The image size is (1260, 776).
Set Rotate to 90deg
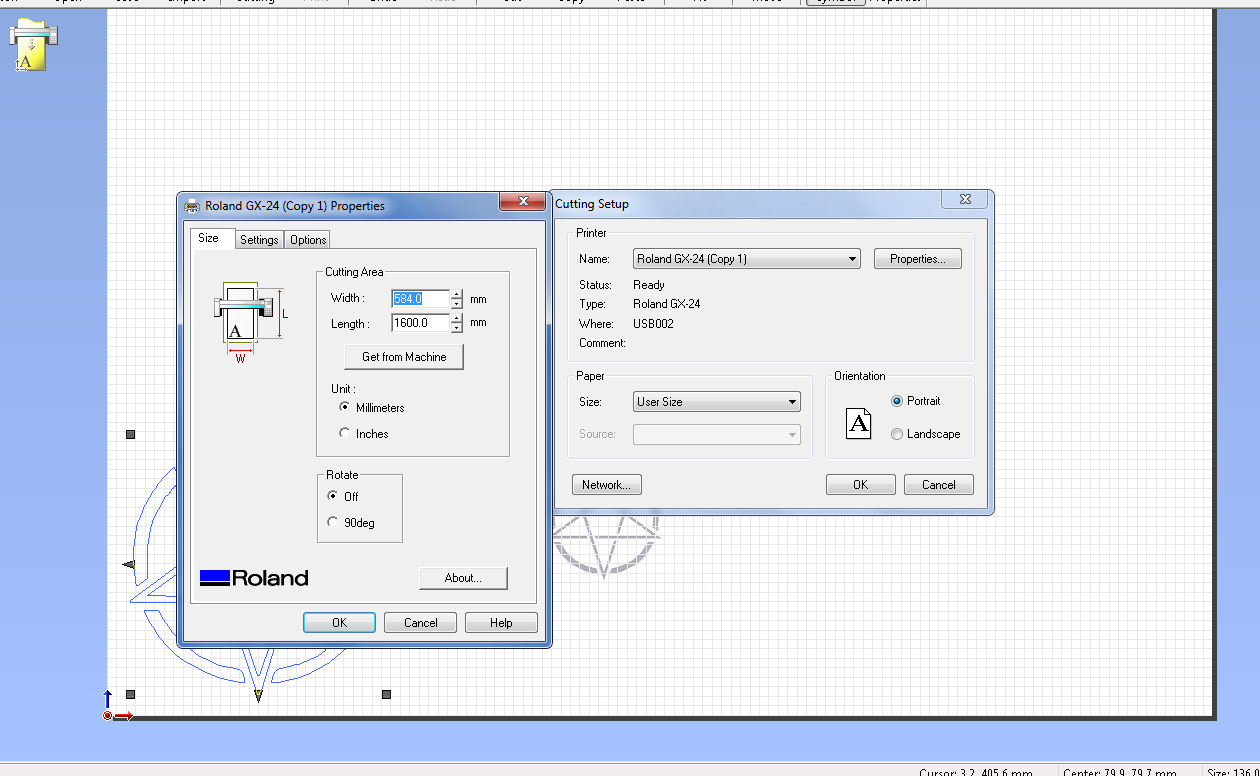point(333,522)
